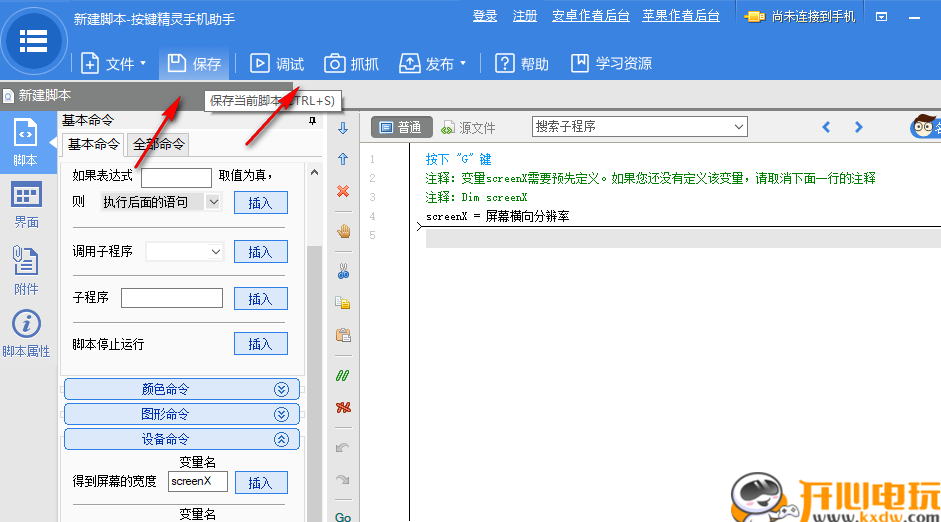
Task: Select comment line 注释: Dim screenX
Action: click(477, 197)
